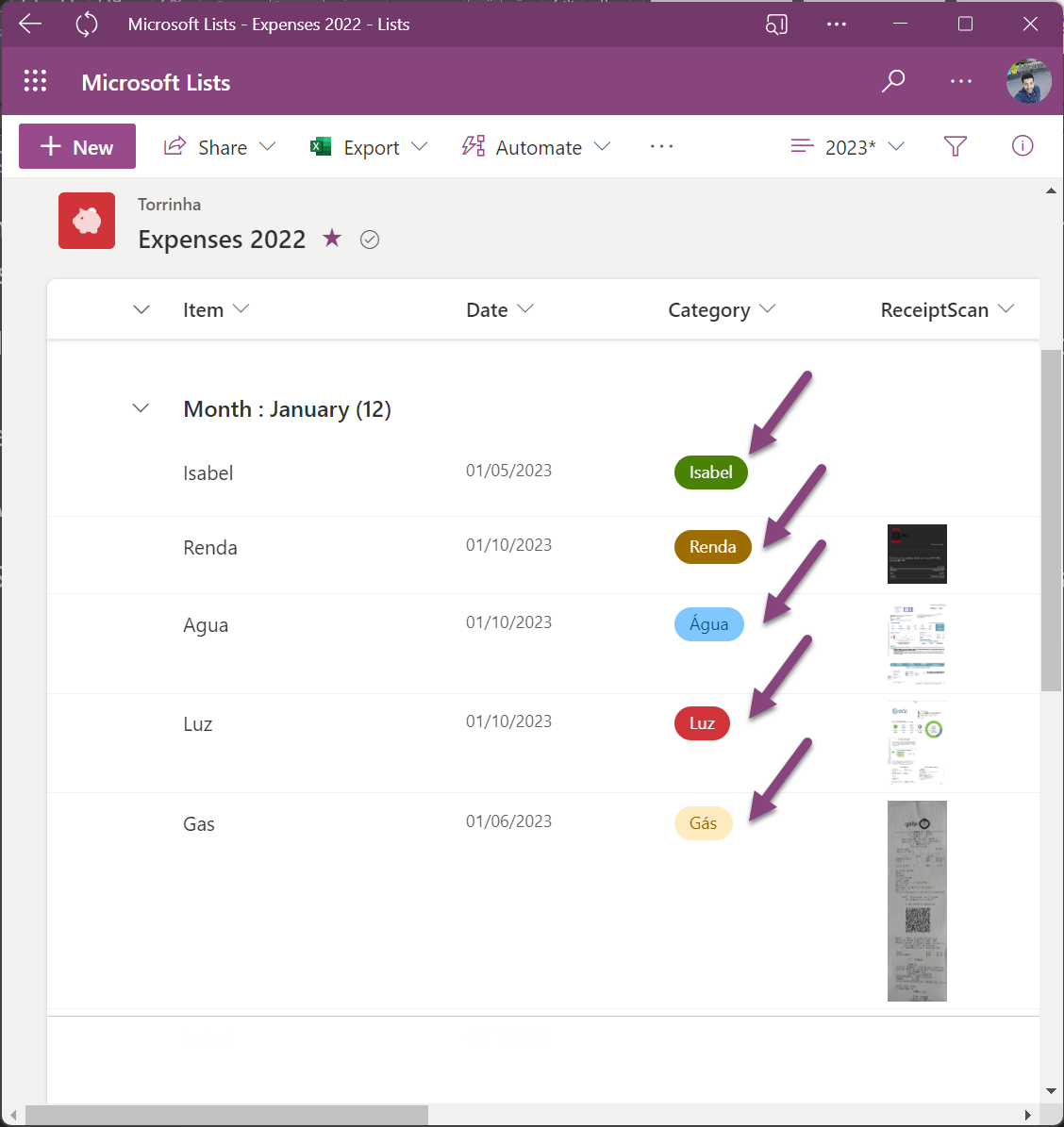Open the Category column header dropdown
Image resolution: width=1064 pixels, height=1127 pixels.
click(x=721, y=310)
